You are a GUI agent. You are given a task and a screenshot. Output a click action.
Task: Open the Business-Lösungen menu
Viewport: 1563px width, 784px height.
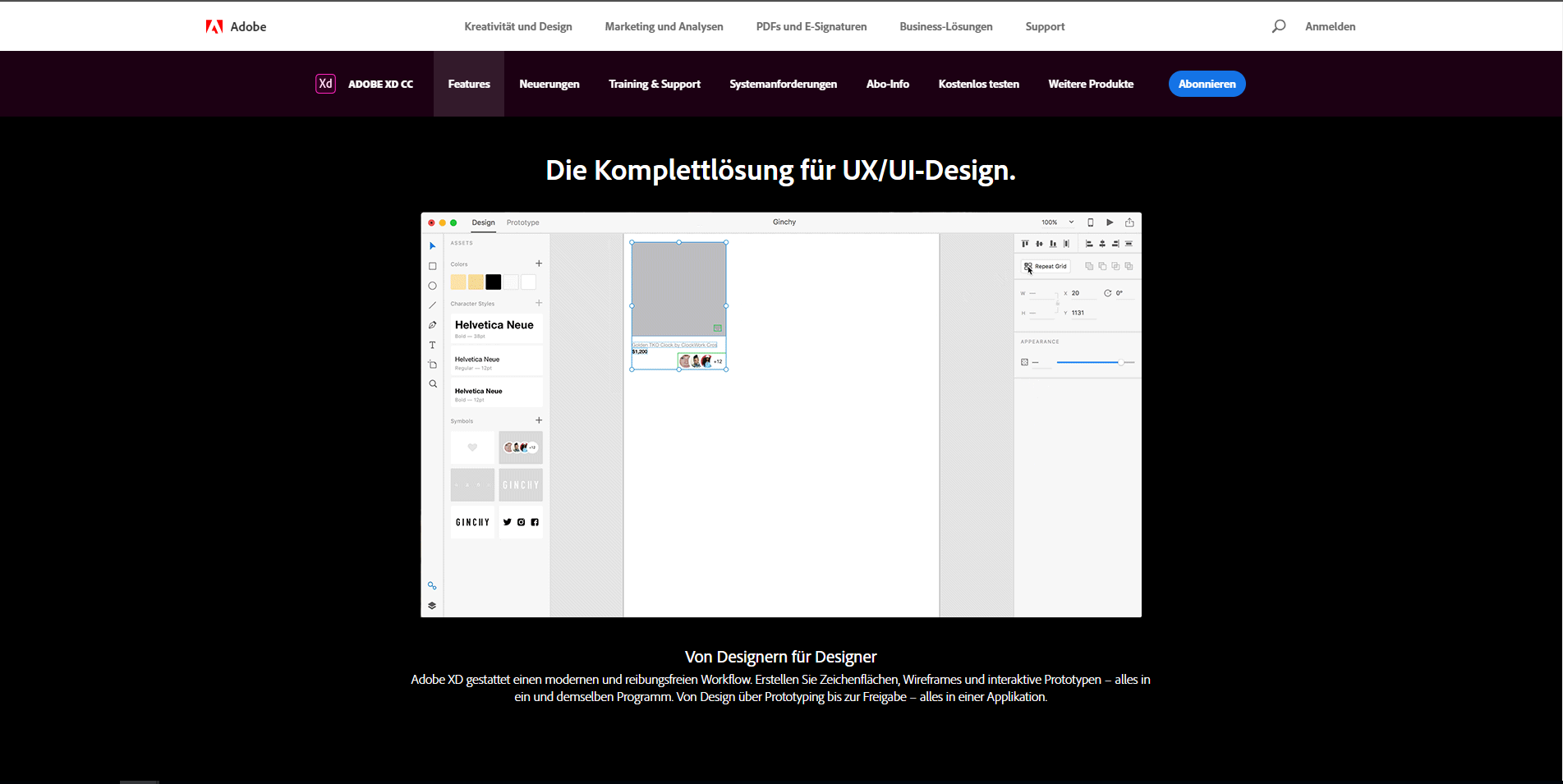(x=946, y=26)
